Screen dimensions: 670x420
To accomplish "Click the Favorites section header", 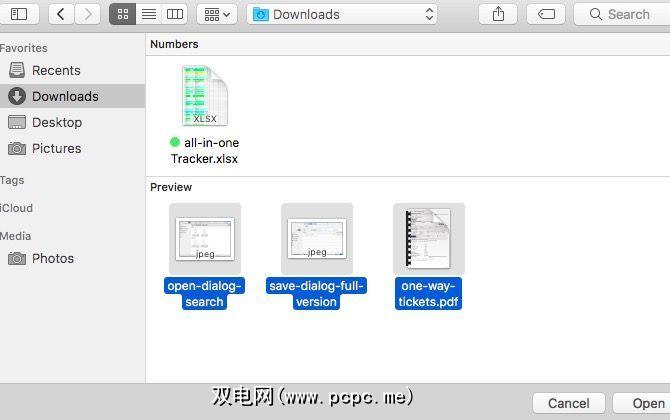I will (x=24, y=48).
